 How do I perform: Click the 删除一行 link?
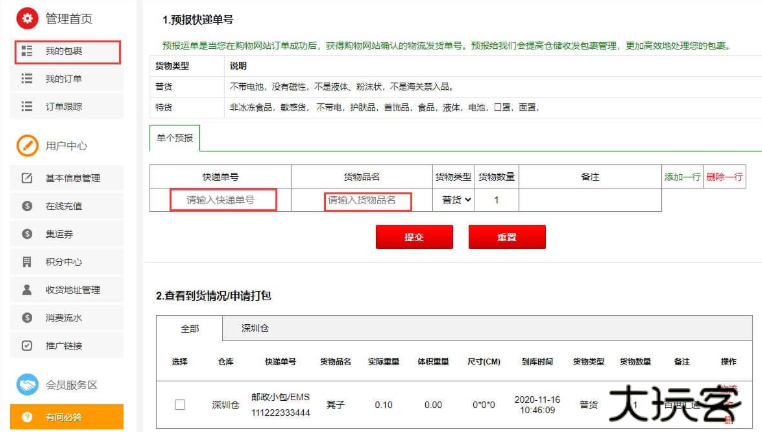pyautogui.click(x=725, y=177)
